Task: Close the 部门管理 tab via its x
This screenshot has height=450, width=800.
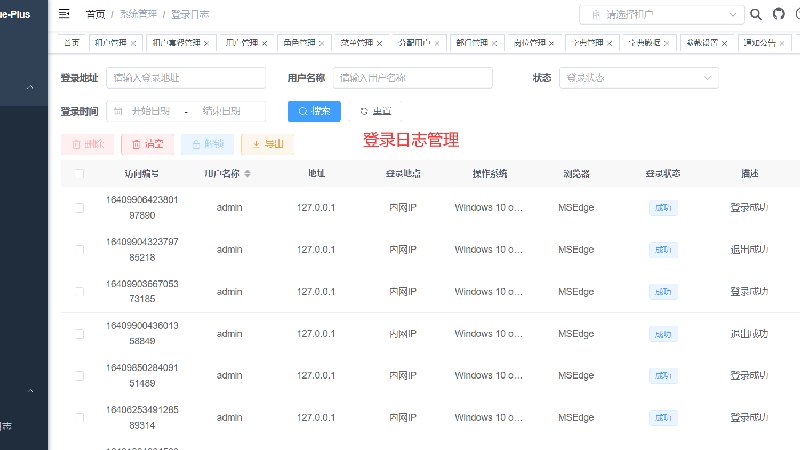Action: tap(494, 43)
